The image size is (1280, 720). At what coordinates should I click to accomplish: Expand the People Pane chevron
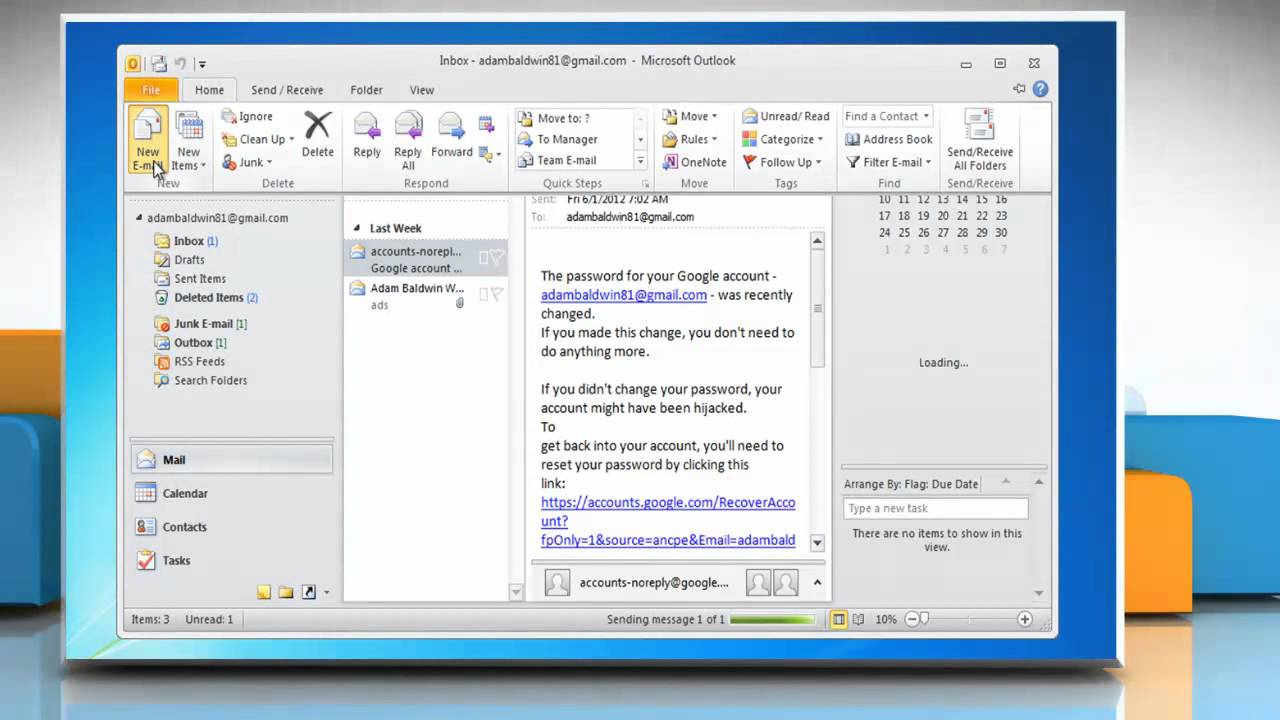click(x=817, y=583)
